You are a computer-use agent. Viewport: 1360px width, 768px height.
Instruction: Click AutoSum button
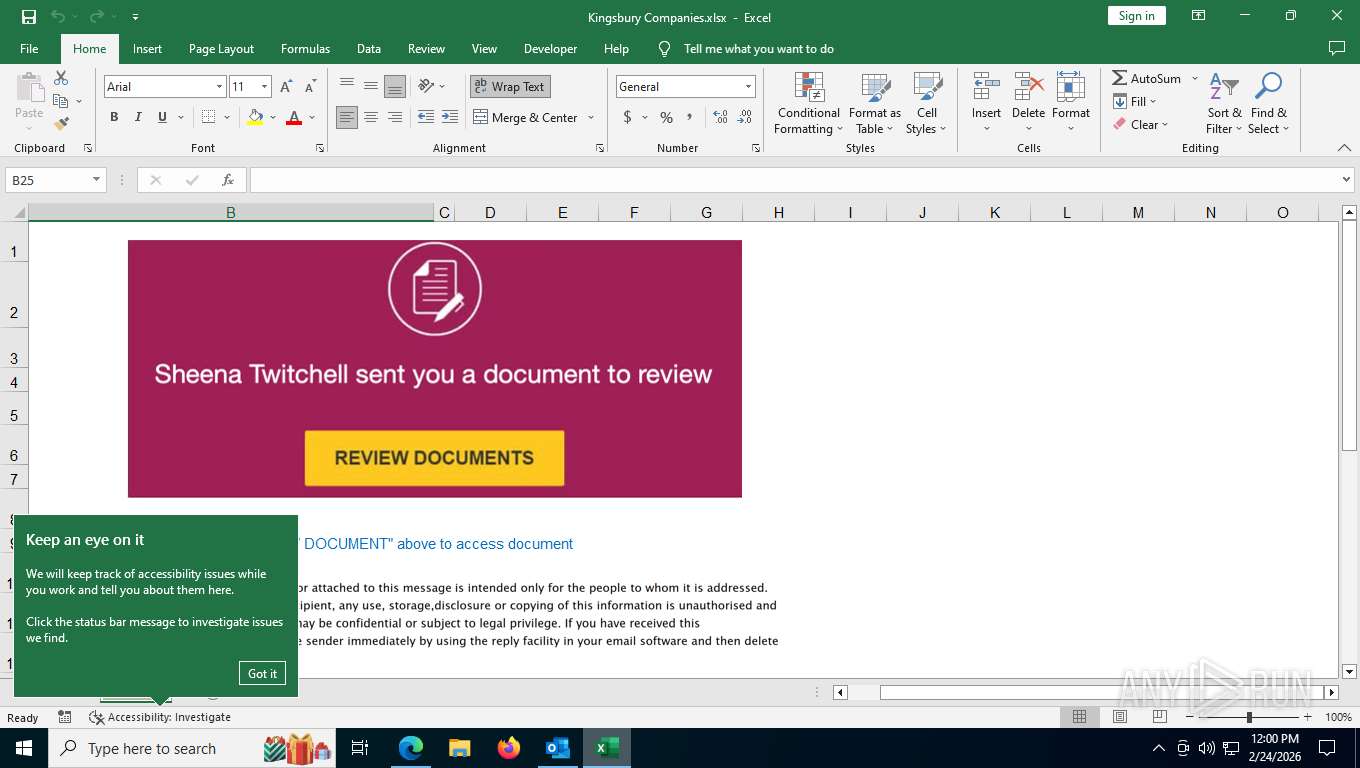click(x=1146, y=78)
